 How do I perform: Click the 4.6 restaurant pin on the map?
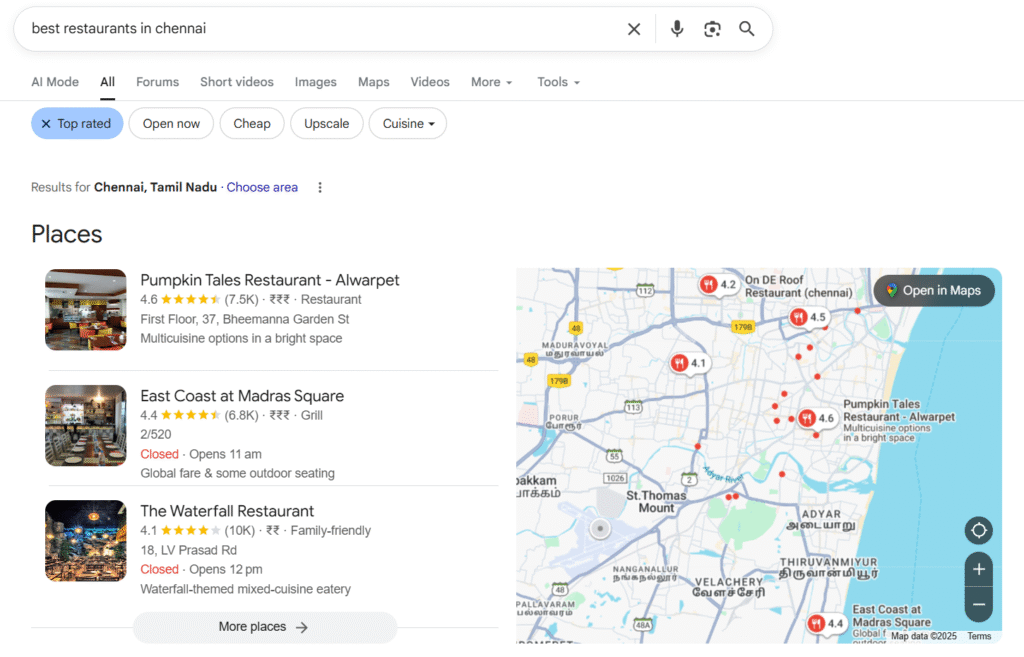tap(808, 418)
